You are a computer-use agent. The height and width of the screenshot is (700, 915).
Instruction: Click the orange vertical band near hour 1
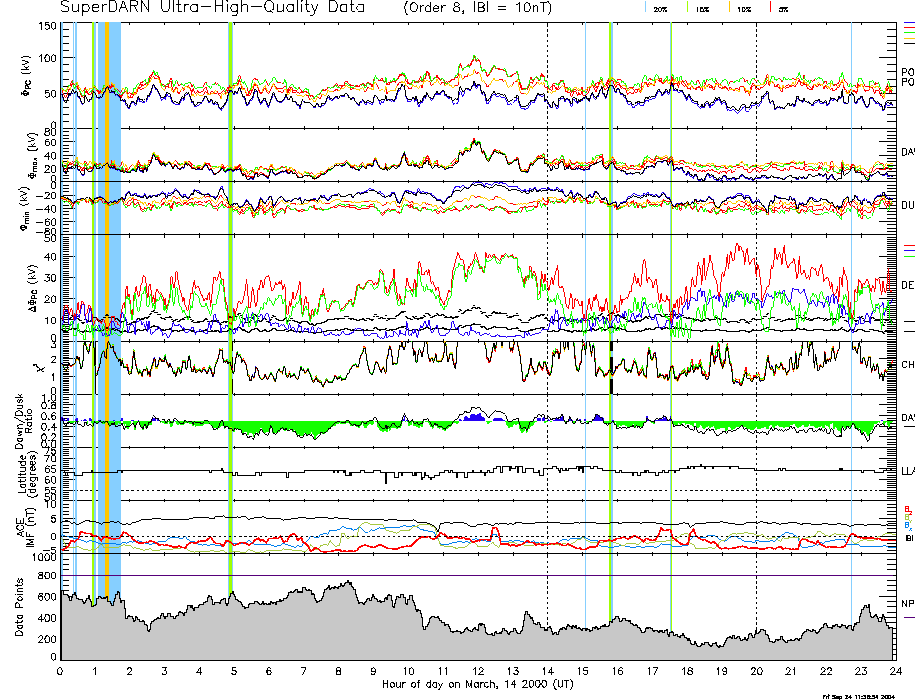pos(106,300)
